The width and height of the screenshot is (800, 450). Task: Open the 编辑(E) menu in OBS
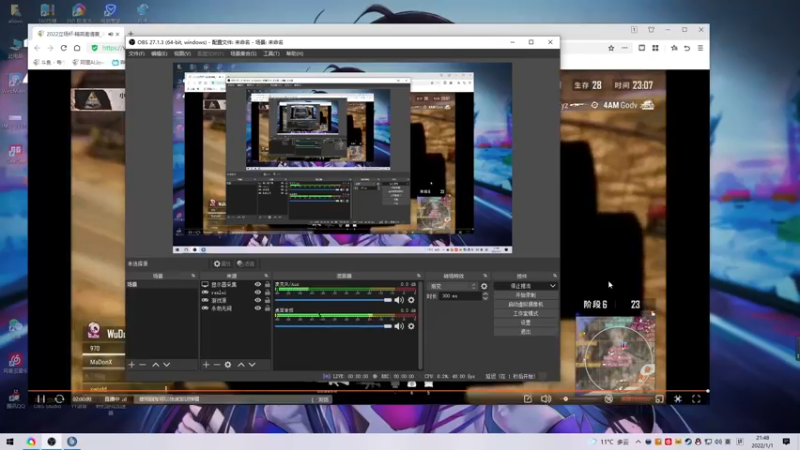coord(159,54)
